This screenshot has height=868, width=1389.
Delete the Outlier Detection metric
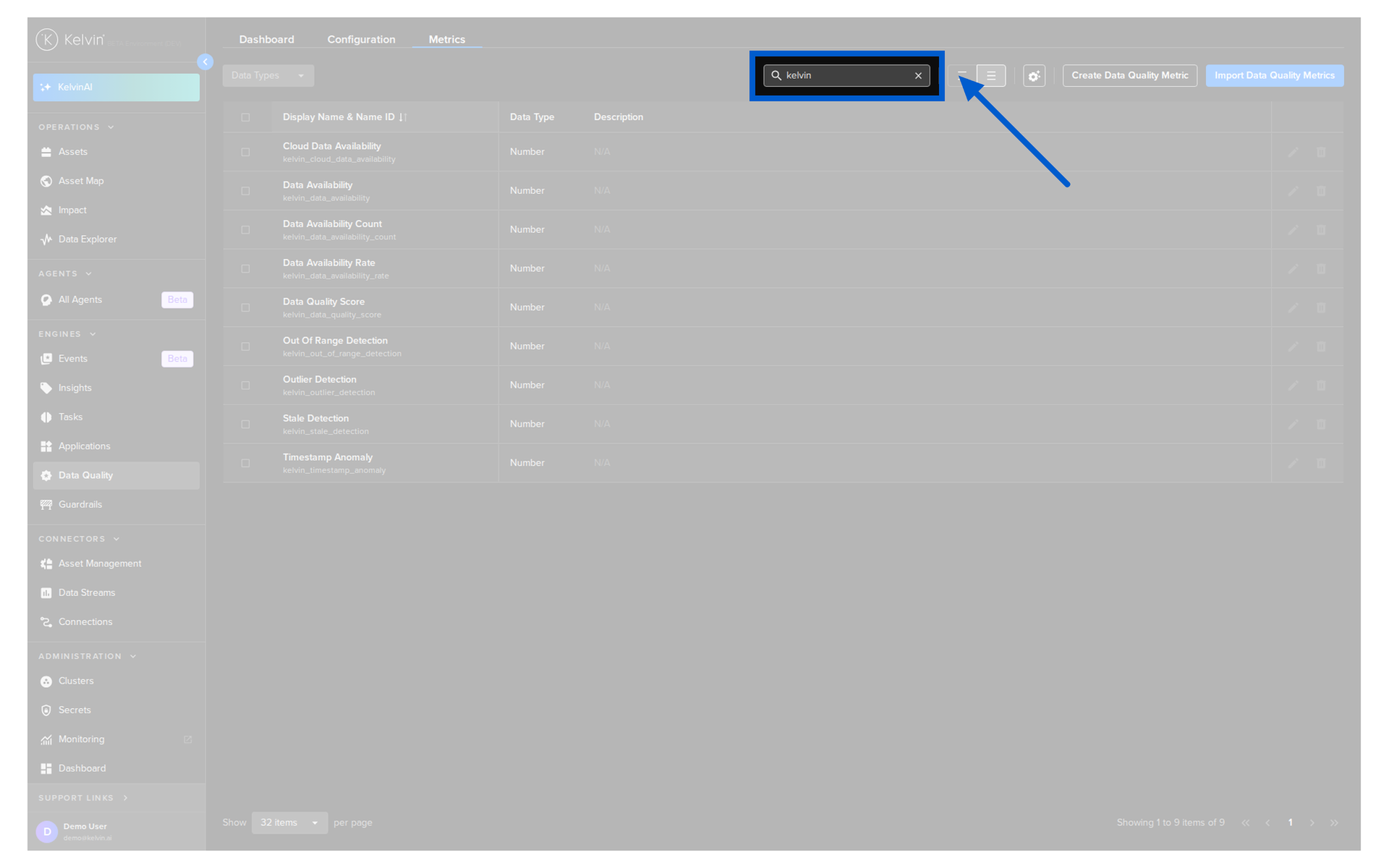pyautogui.click(x=1321, y=386)
